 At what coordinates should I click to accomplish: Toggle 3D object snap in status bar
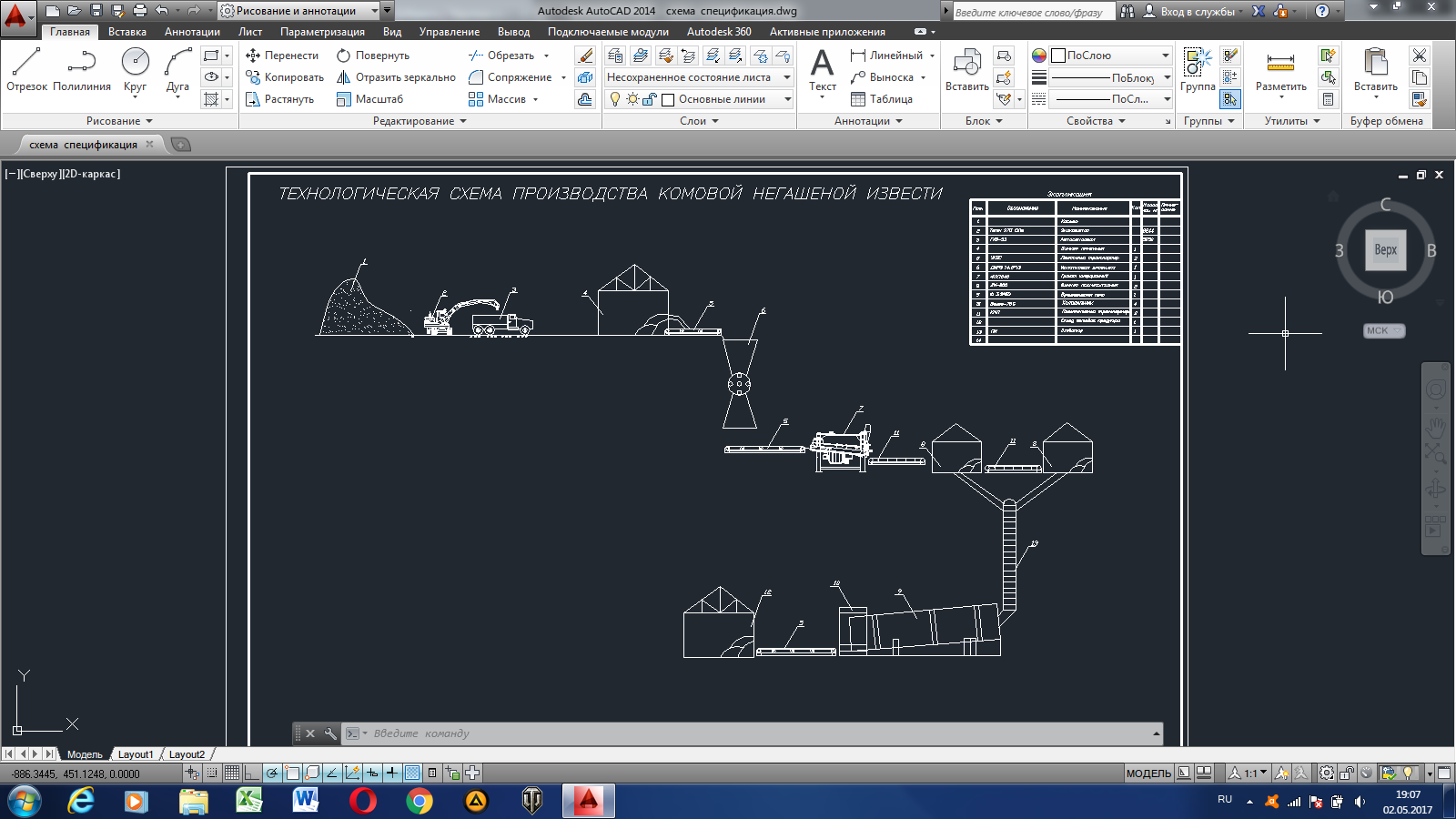312,773
